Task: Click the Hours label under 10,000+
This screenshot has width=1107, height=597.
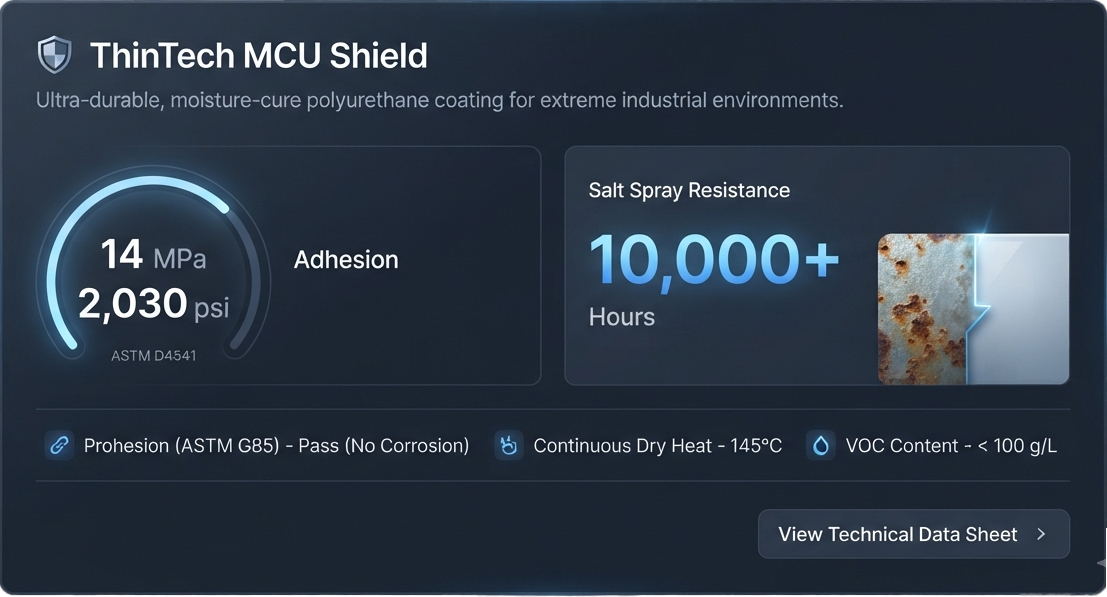Action: [622, 317]
